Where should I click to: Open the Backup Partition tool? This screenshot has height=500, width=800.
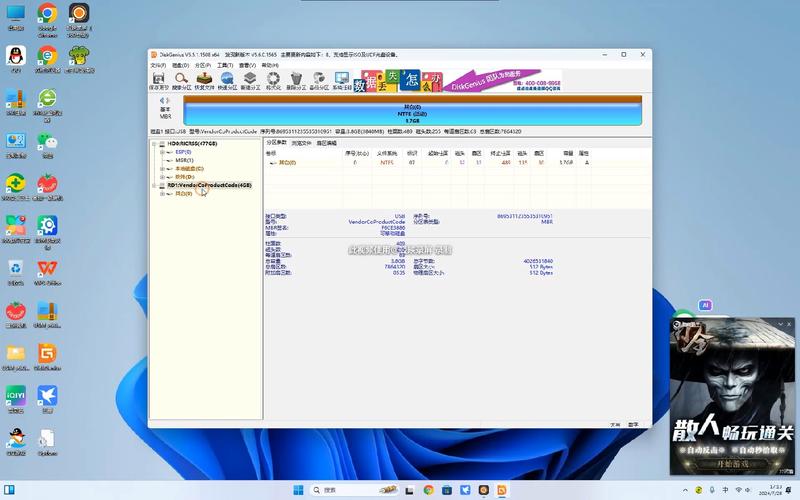pos(319,81)
